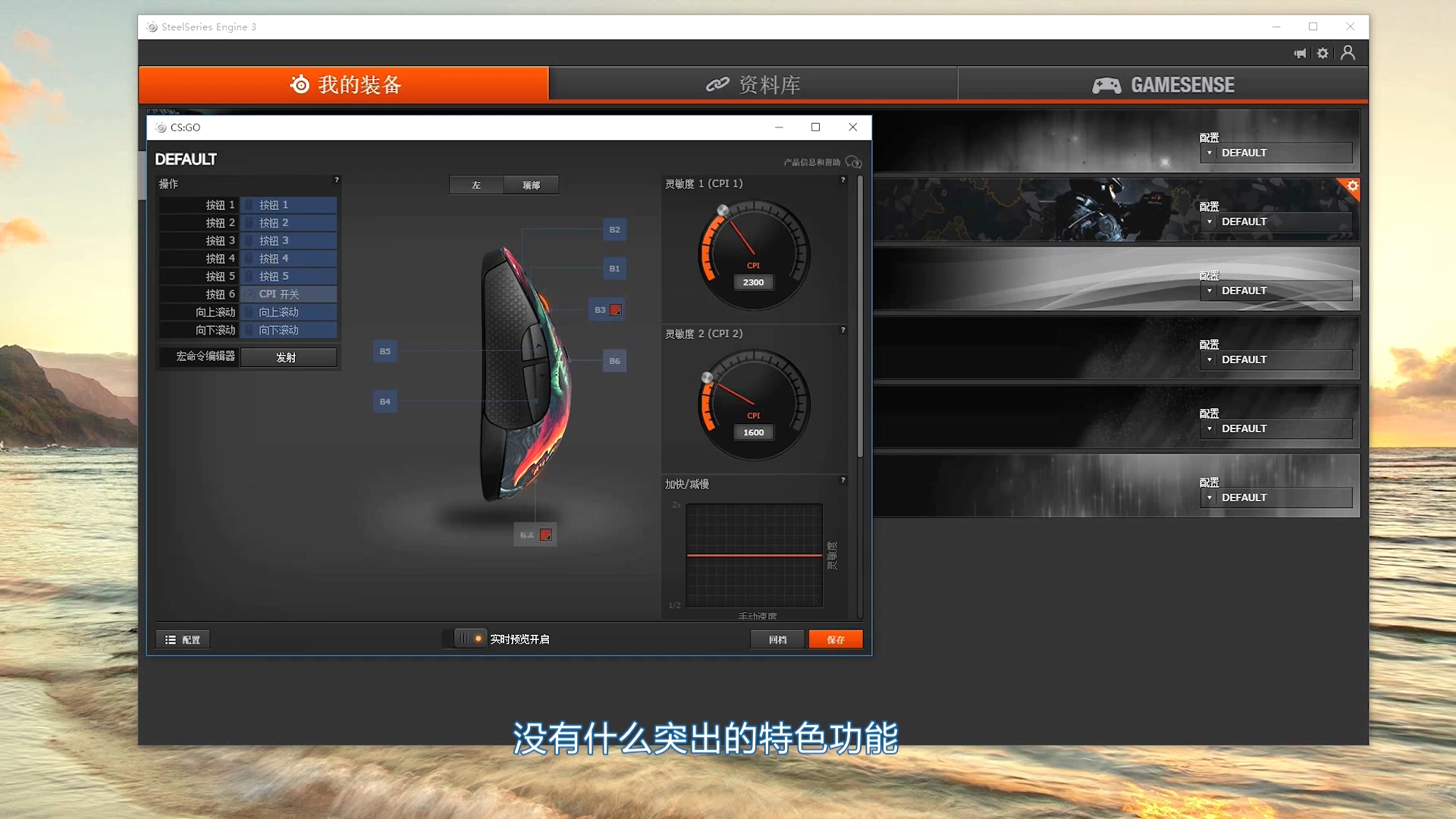The height and width of the screenshot is (819, 1456).
Task: Click the product info and help icon
Action: pos(852,162)
